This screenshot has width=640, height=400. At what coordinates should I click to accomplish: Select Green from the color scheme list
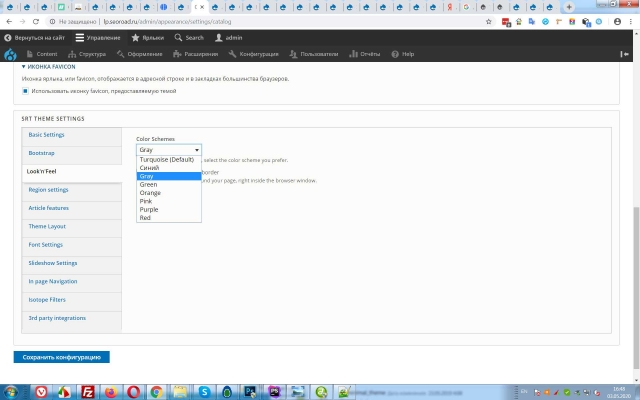(x=149, y=184)
